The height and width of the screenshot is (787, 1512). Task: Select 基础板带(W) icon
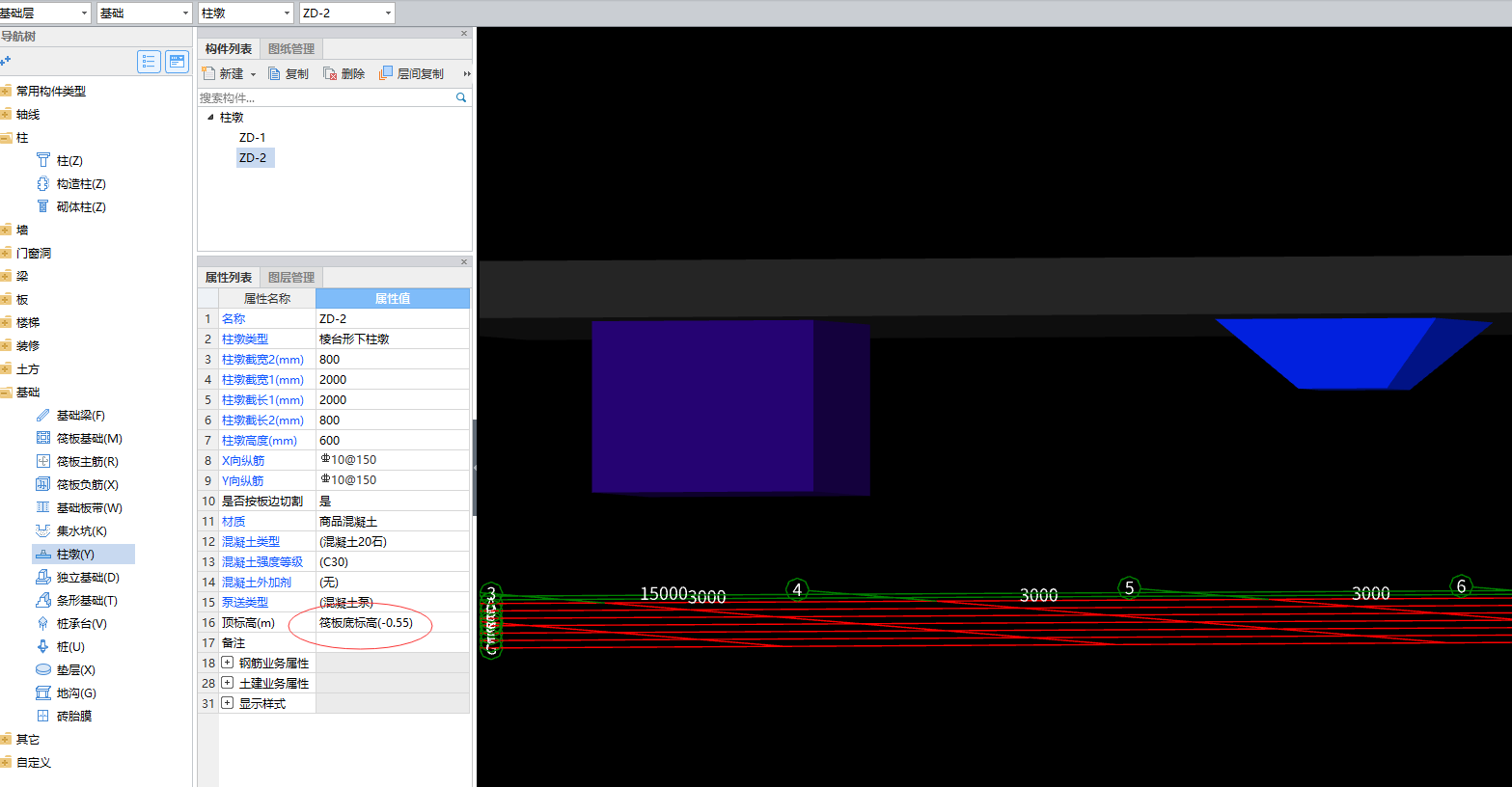click(x=42, y=507)
